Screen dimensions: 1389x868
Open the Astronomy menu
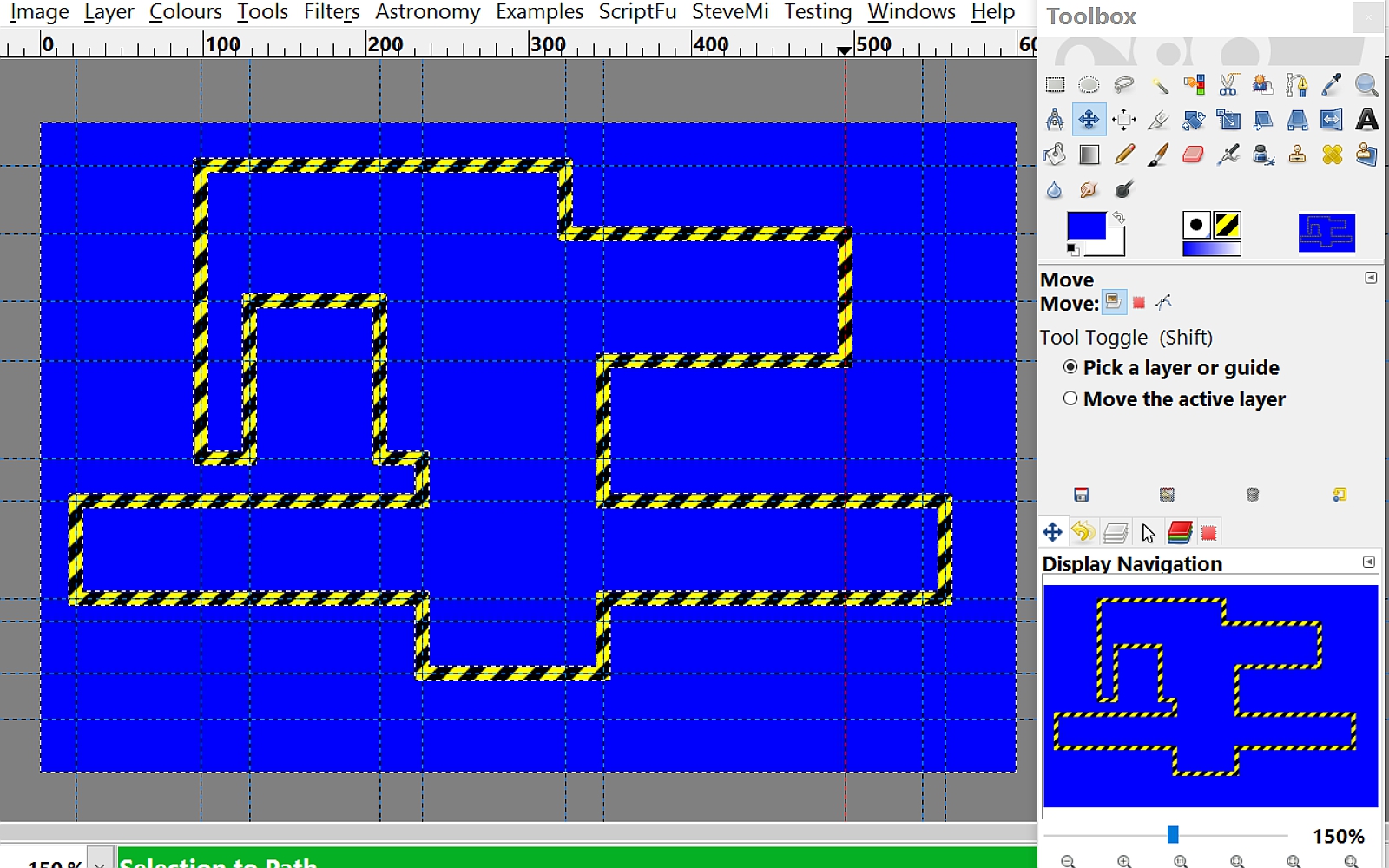[427, 12]
